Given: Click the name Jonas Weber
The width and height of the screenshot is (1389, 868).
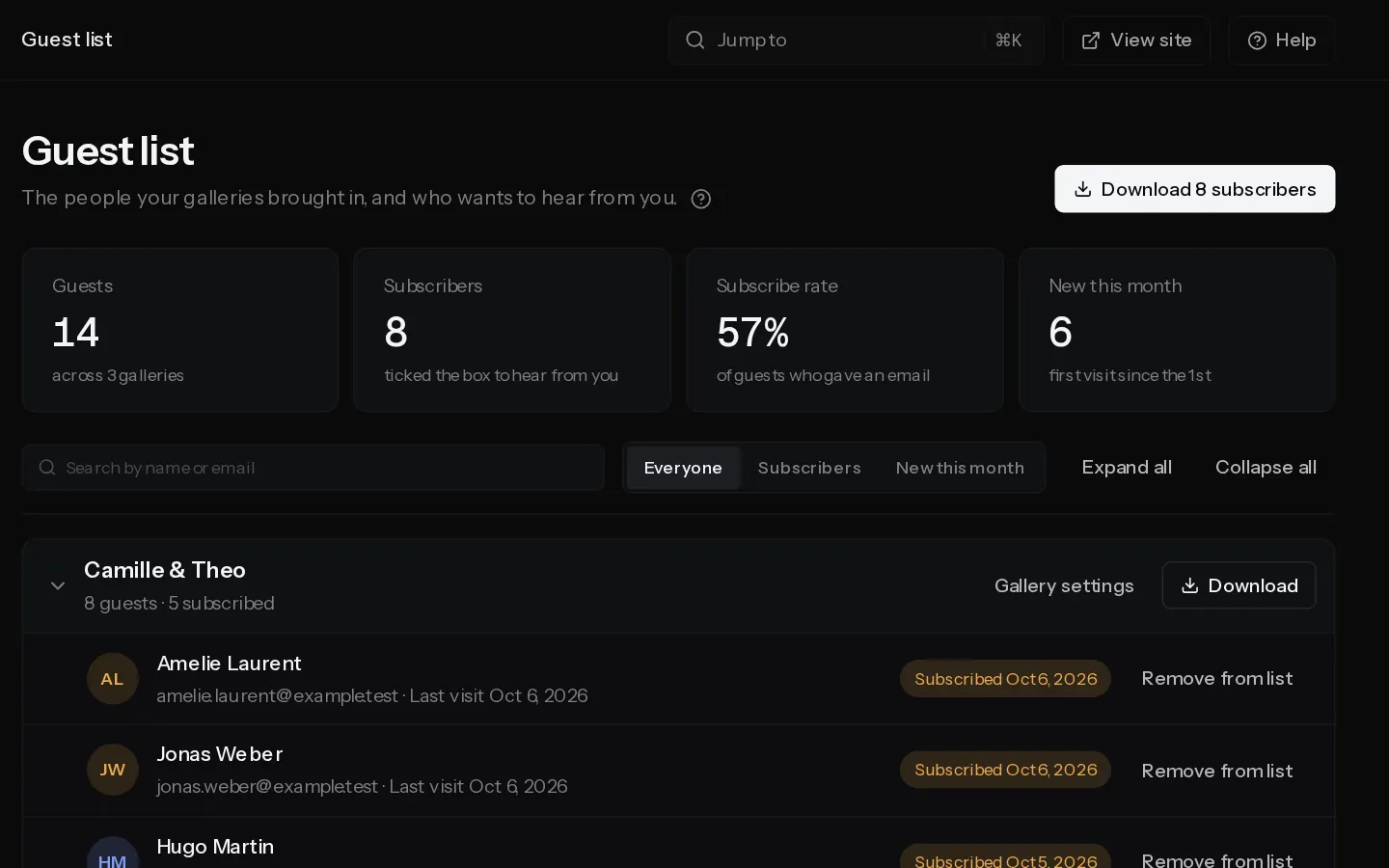Looking at the screenshot, I should (x=220, y=754).
